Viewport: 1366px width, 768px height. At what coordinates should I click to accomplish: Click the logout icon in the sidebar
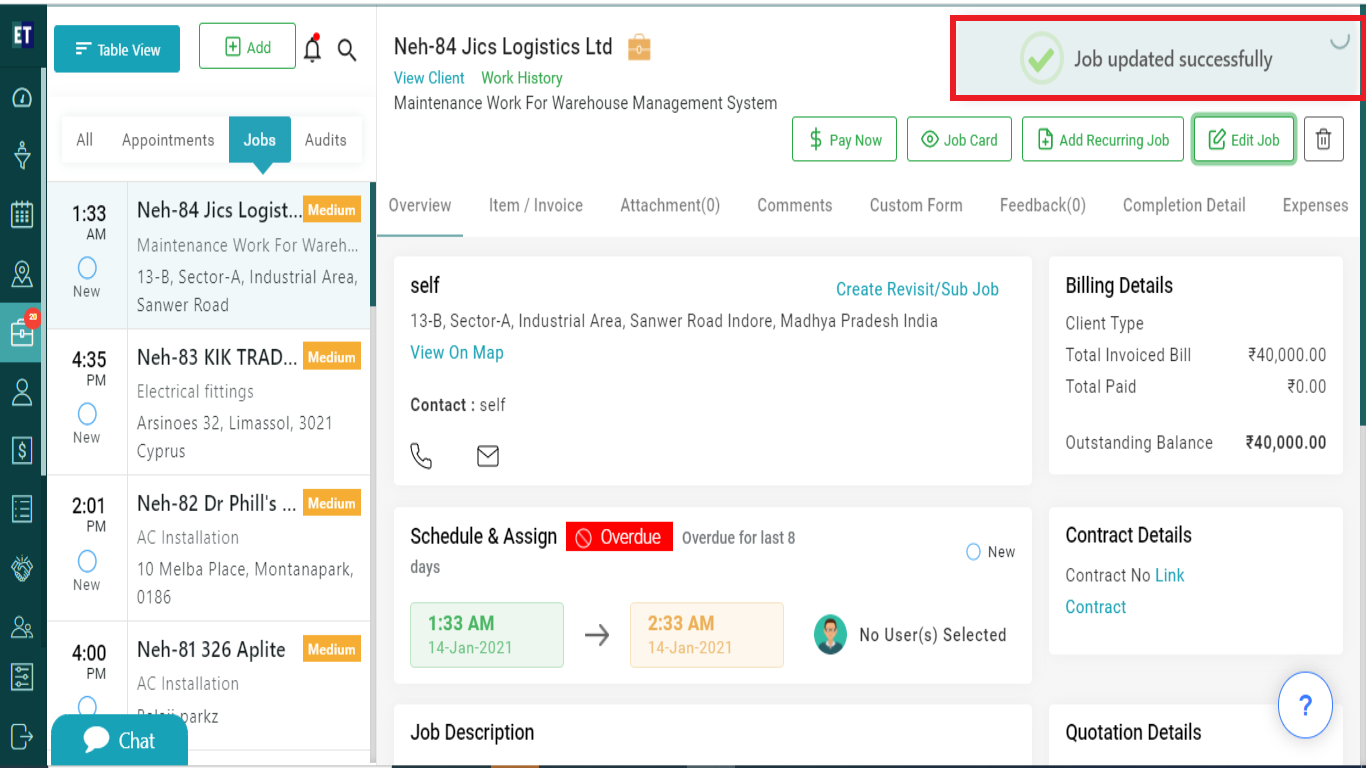click(x=22, y=736)
